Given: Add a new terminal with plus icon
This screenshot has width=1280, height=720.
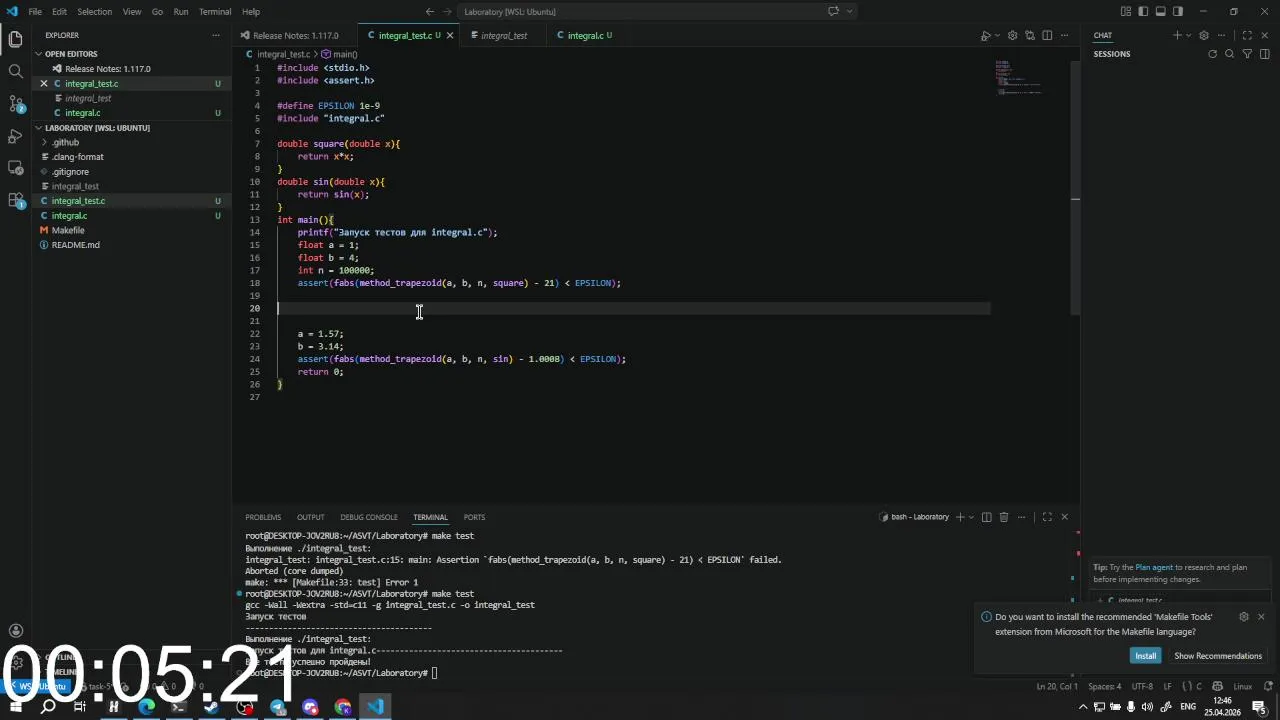Looking at the screenshot, I should (960, 517).
